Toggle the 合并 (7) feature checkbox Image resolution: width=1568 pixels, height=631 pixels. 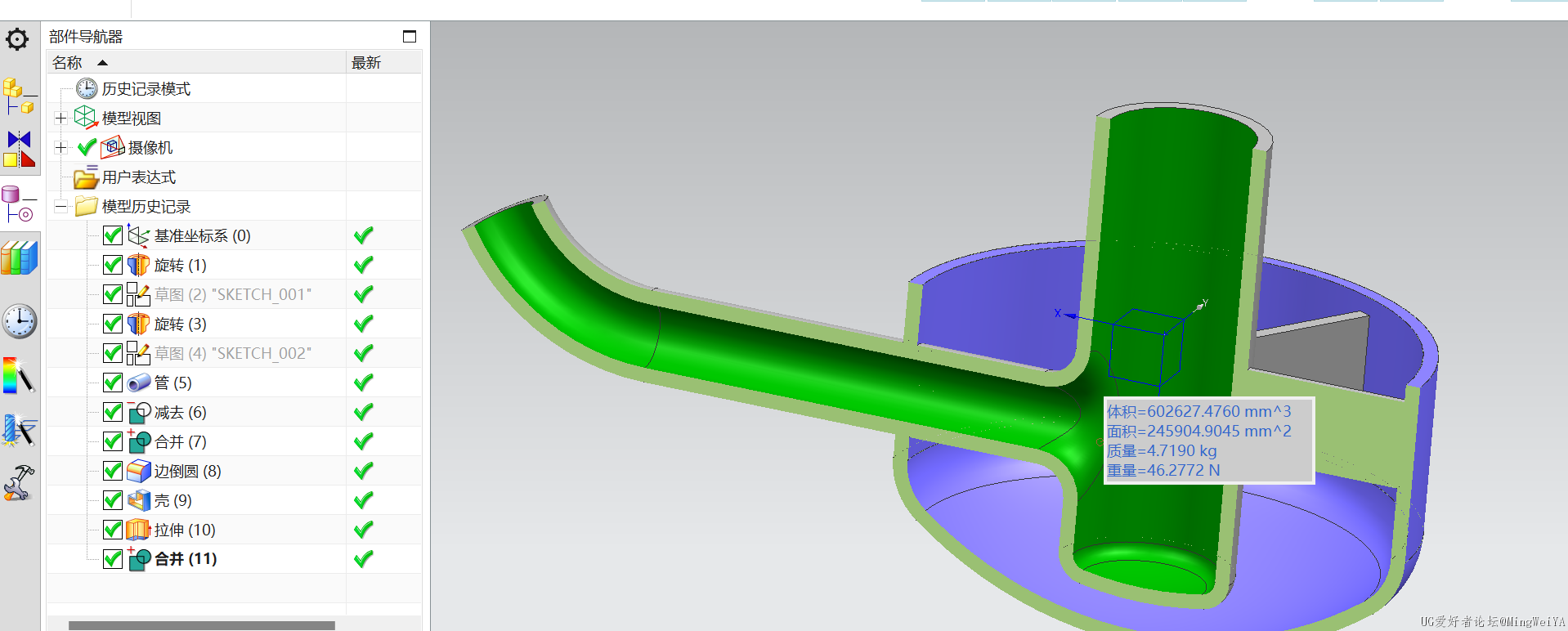(x=113, y=441)
